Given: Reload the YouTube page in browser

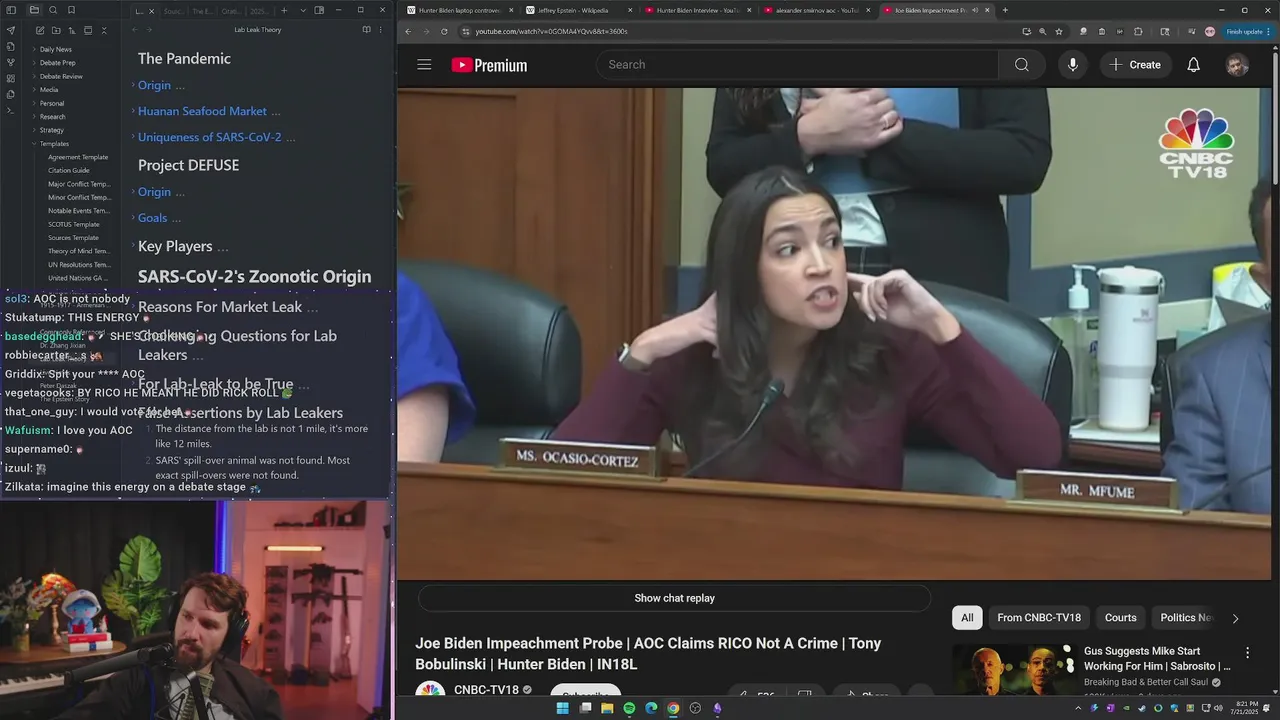Looking at the screenshot, I should coord(444,31).
